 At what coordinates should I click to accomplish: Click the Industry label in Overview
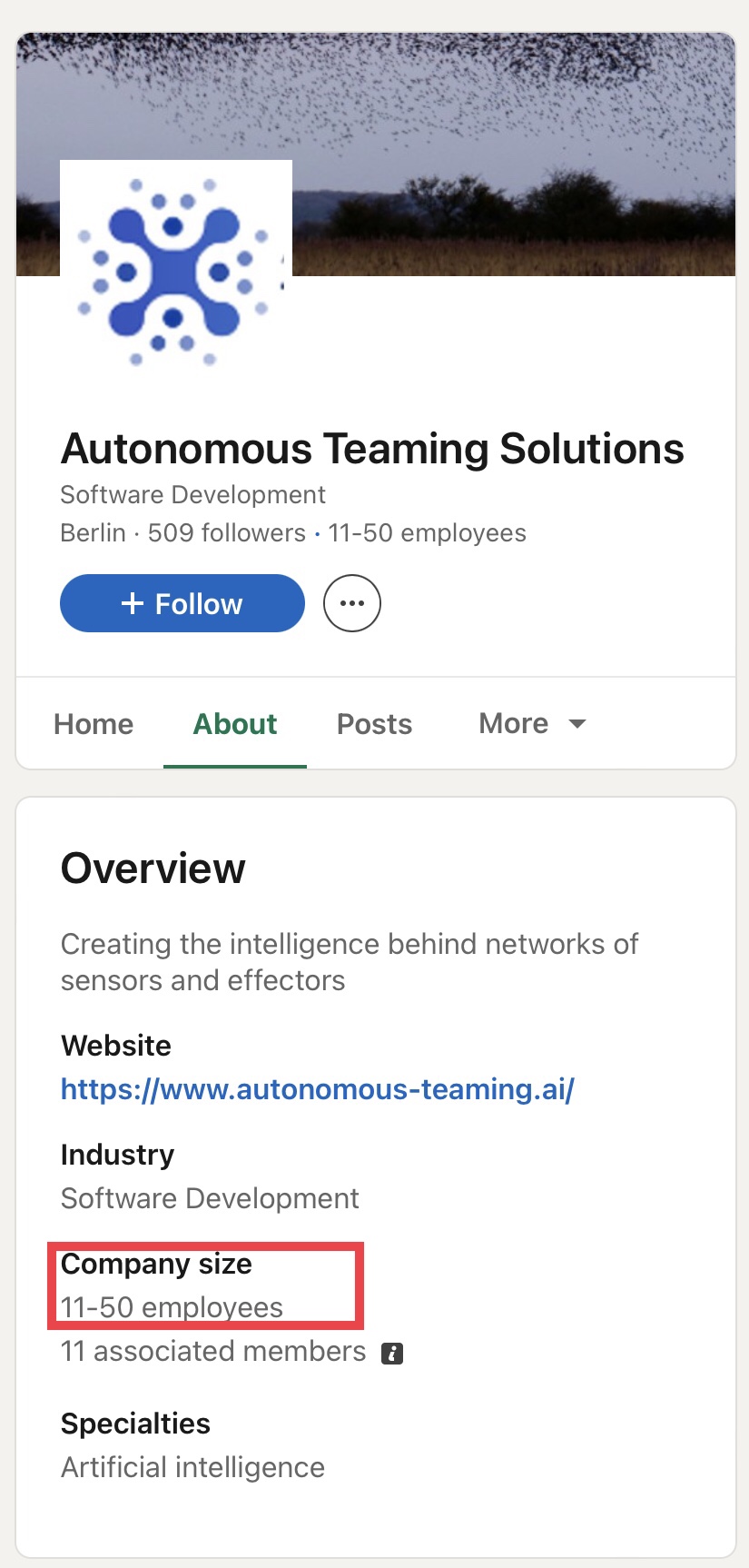(117, 1155)
